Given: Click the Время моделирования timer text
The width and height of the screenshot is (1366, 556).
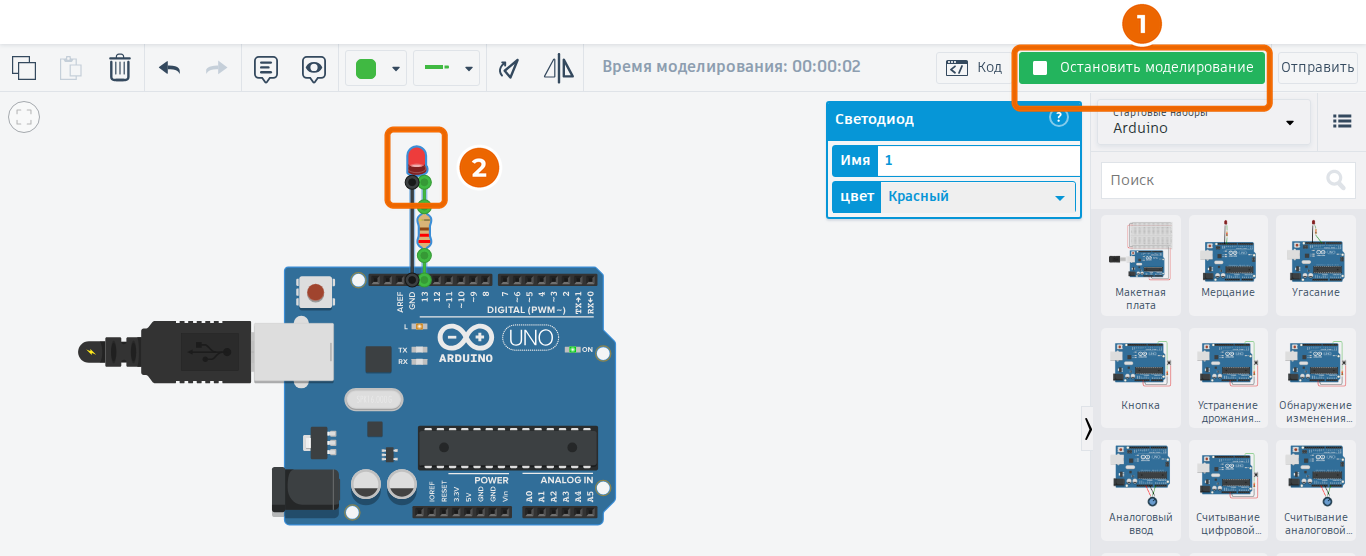Looking at the screenshot, I should coord(731,67).
